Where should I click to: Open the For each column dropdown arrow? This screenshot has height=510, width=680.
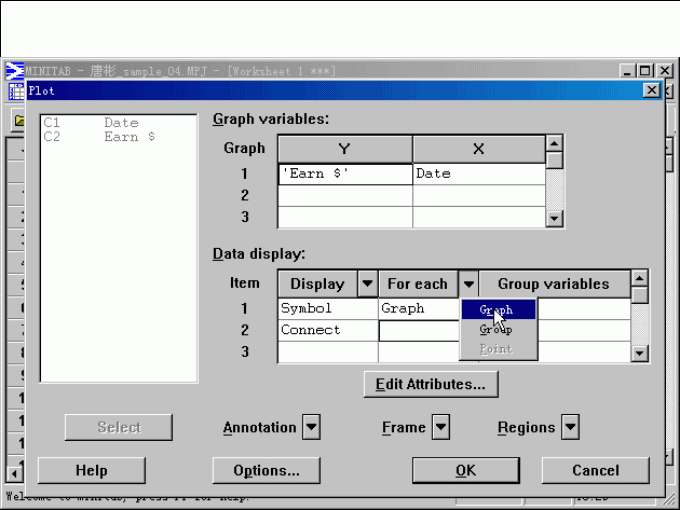click(469, 284)
